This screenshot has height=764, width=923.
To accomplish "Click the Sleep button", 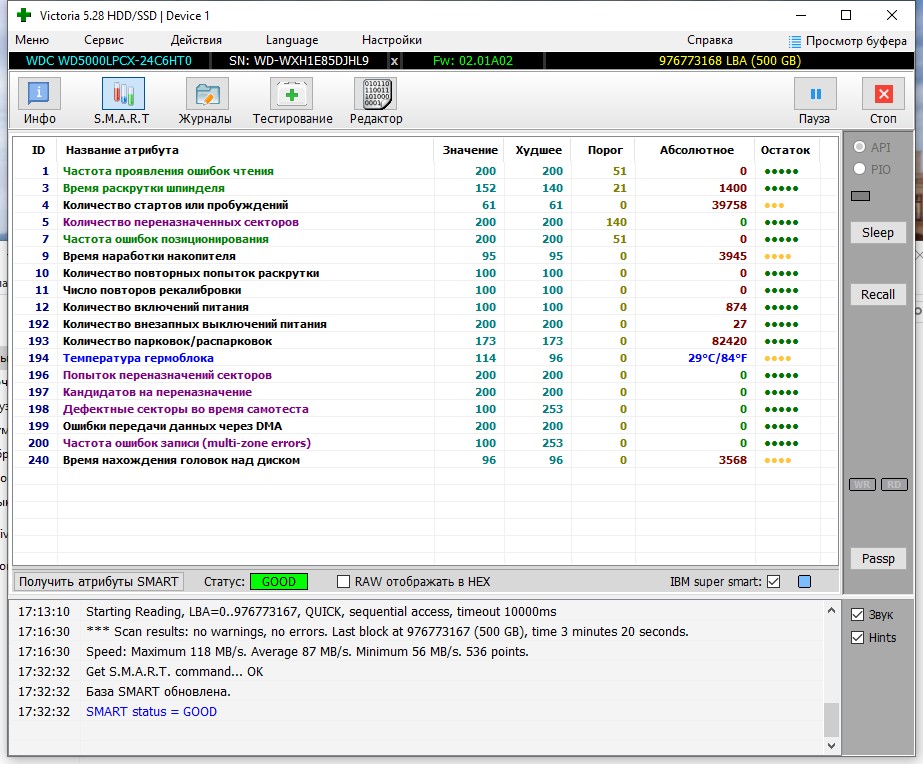I will point(878,232).
